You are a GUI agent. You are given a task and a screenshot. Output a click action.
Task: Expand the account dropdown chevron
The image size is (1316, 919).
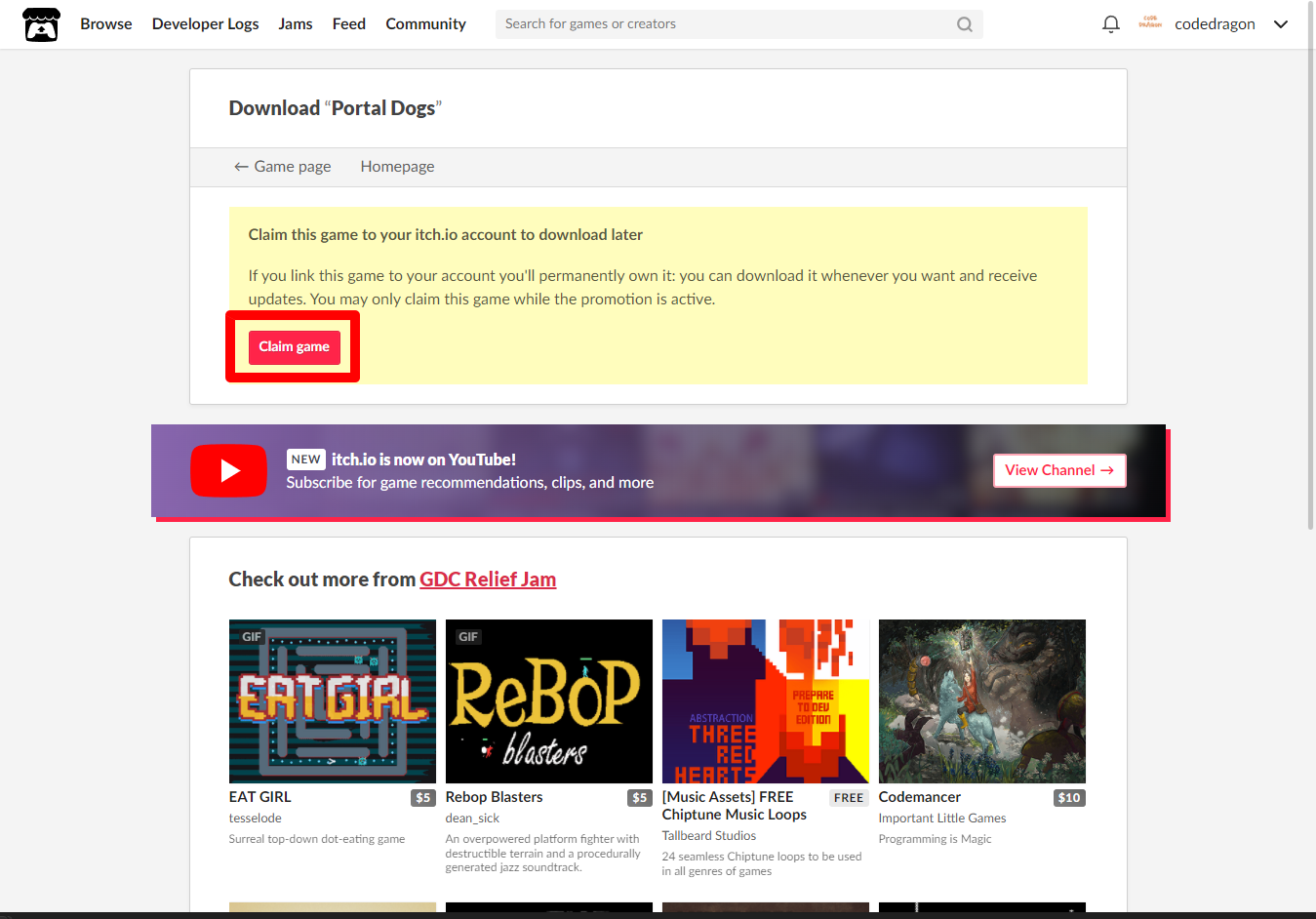[1281, 24]
